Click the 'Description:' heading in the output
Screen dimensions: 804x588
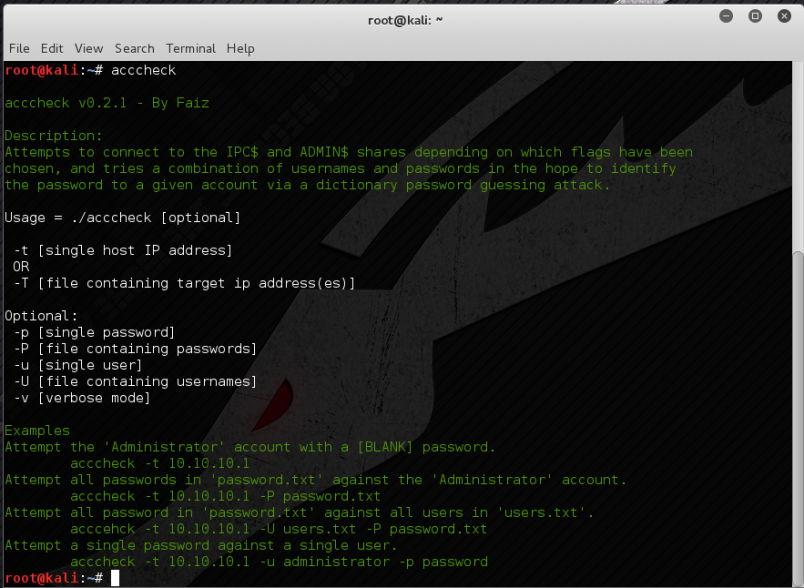(x=53, y=136)
